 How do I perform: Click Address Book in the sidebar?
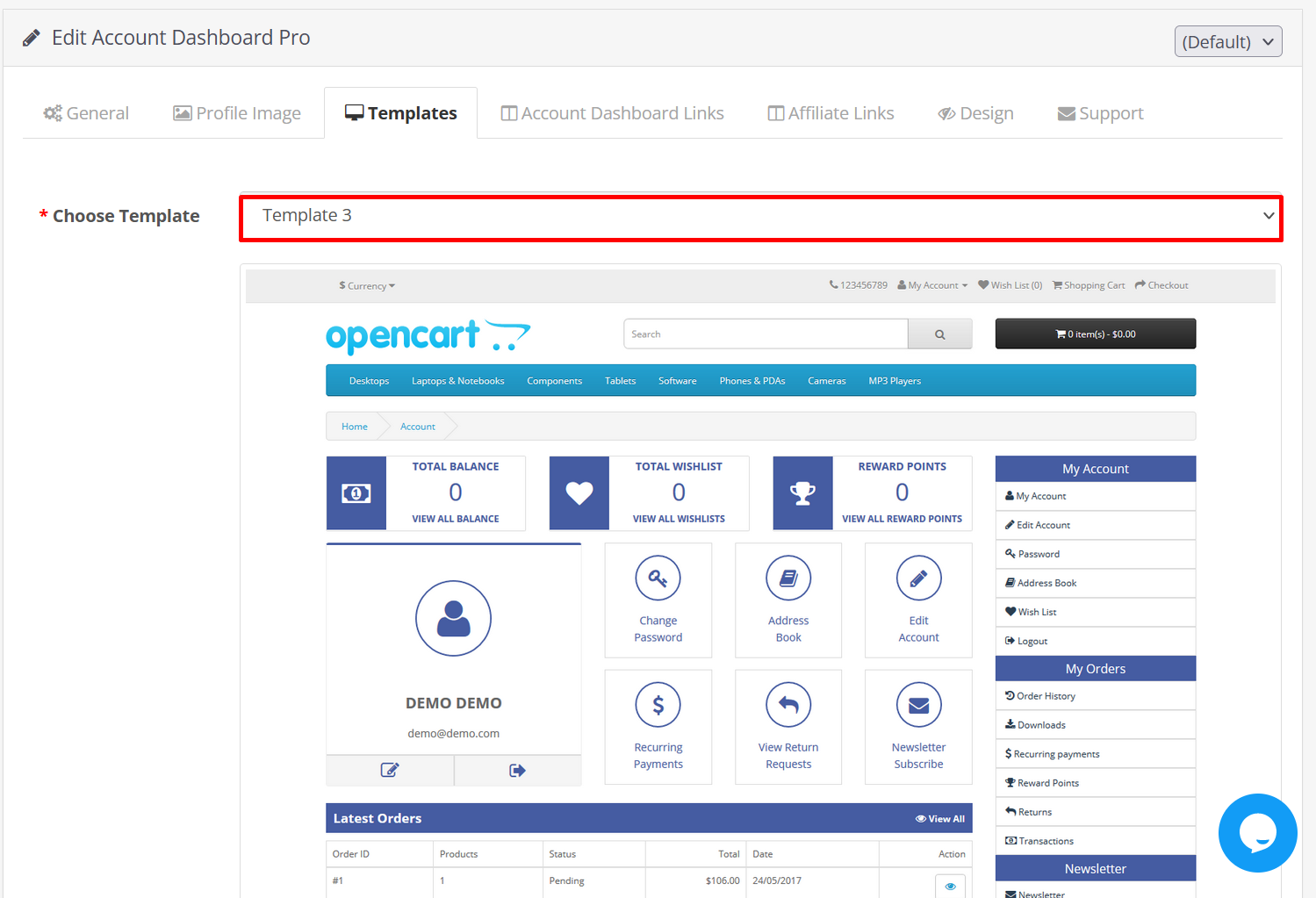[x=1096, y=583]
